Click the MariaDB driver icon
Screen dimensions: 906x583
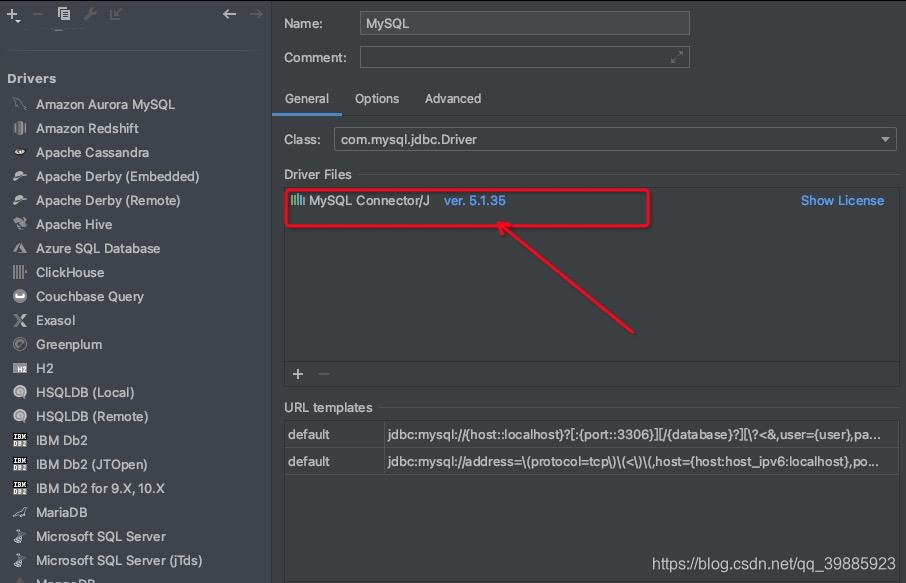[x=20, y=512]
